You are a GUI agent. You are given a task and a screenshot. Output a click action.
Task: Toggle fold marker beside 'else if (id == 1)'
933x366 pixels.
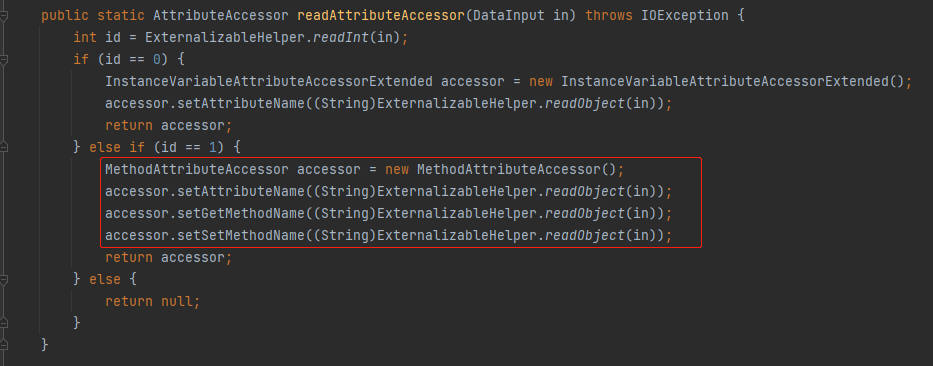[4, 147]
